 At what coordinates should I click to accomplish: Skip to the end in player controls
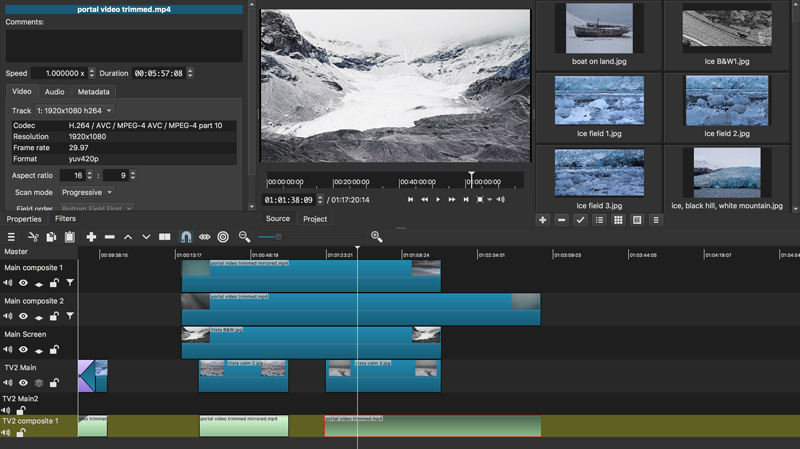465,199
